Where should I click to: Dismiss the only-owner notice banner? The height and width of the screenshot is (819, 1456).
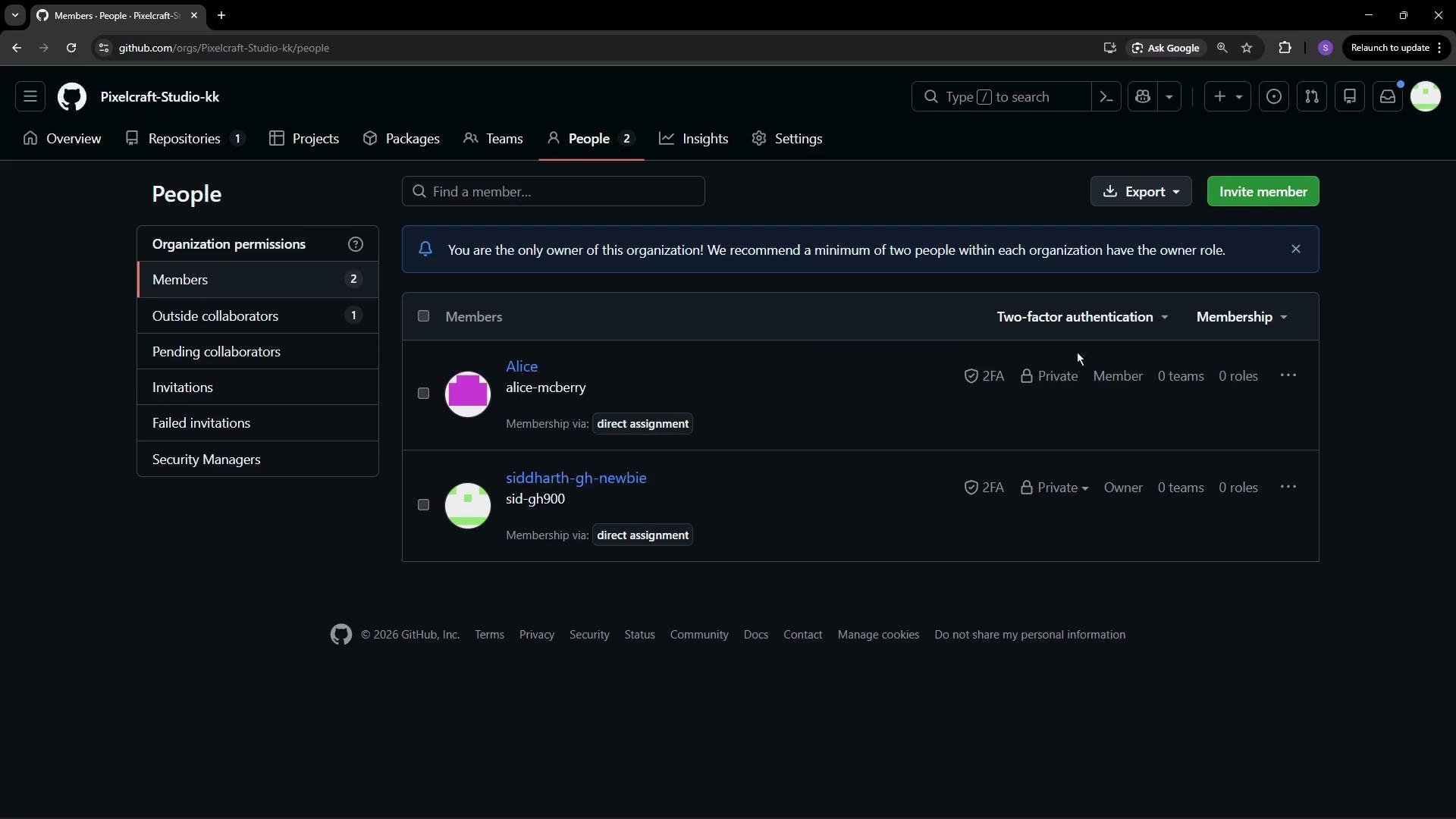(1296, 249)
